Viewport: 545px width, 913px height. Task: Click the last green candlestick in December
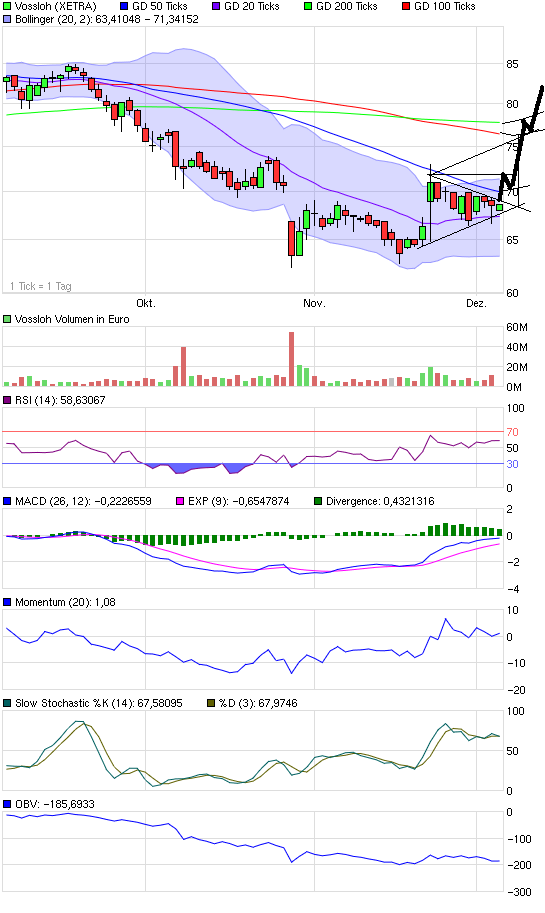coord(499,207)
